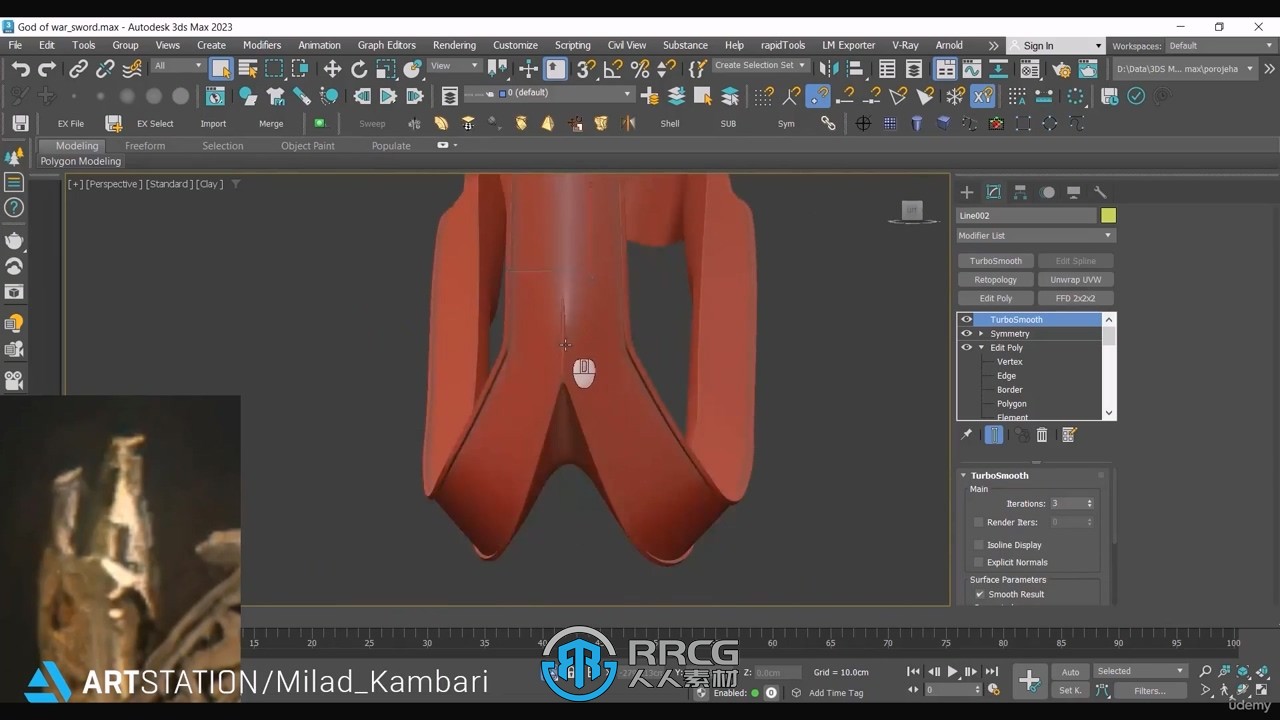The height and width of the screenshot is (720, 1280).
Task: Click the floppy disk save icon
Action: click(x=20, y=123)
